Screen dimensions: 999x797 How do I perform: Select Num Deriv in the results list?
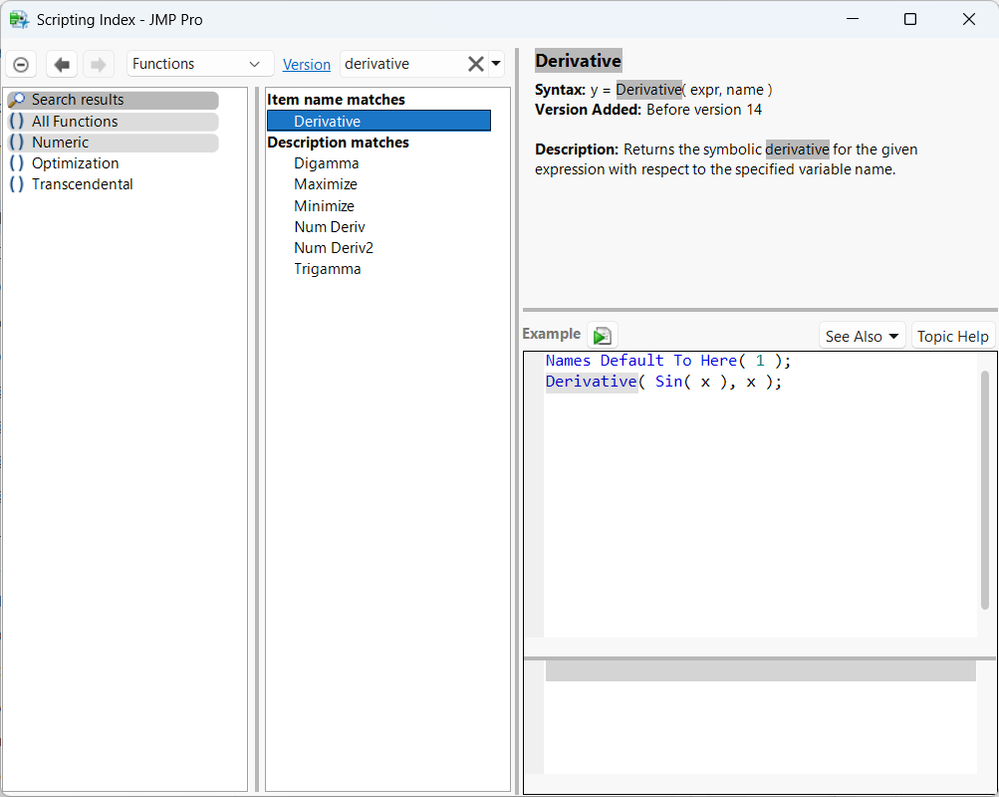(329, 227)
